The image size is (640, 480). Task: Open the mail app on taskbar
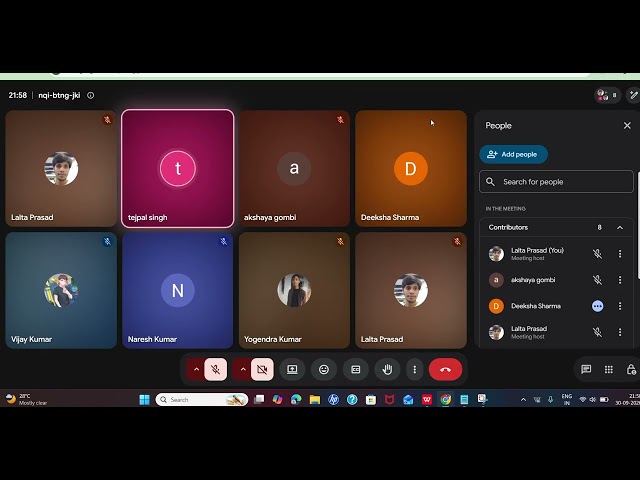(x=408, y=400)
